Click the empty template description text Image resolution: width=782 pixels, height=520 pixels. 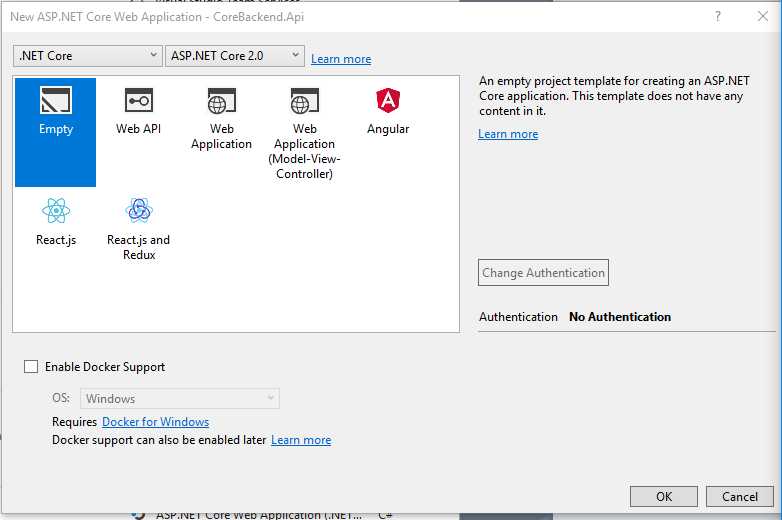[x=614, y=96]
